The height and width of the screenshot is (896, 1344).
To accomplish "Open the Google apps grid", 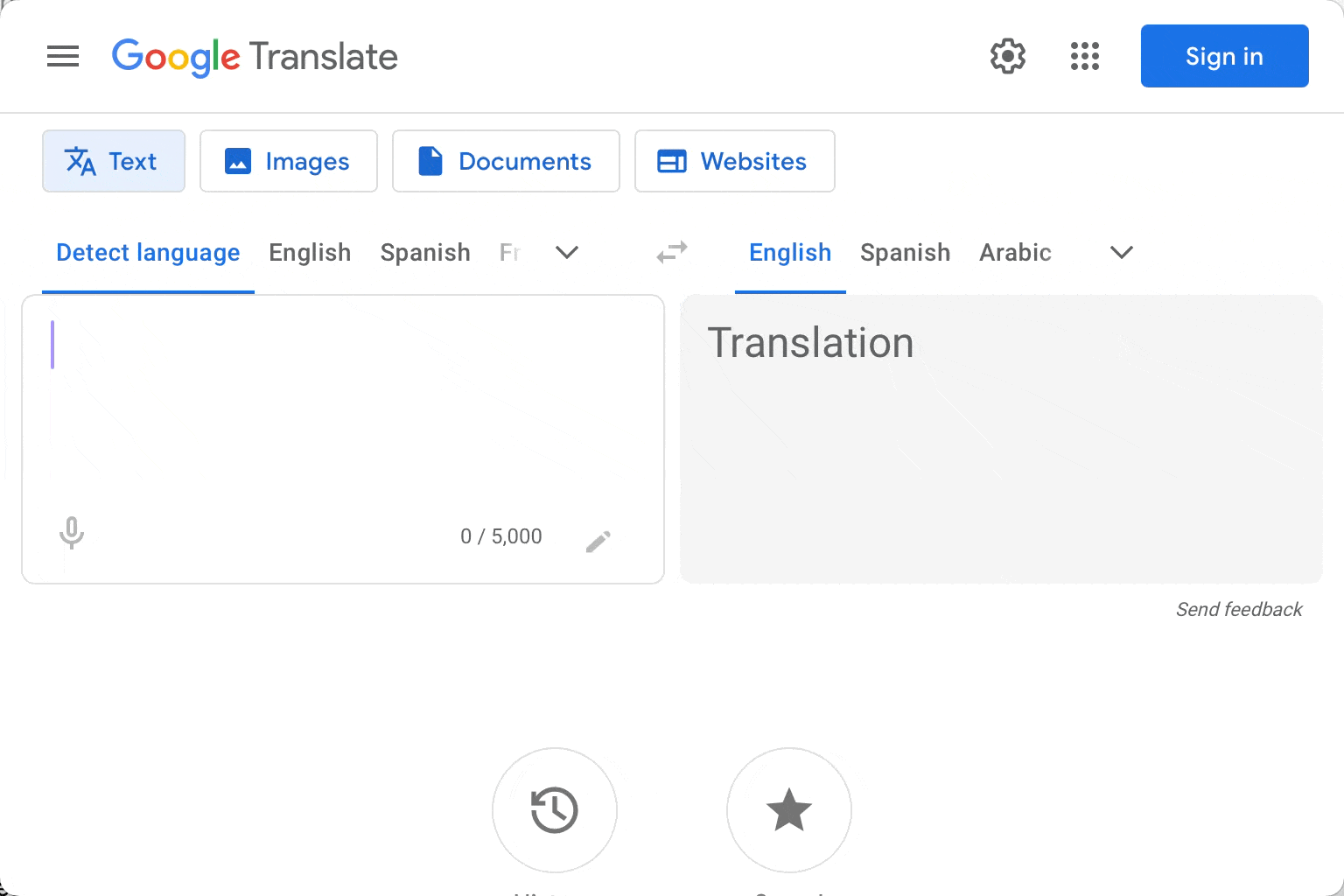I will (1084, 57).
